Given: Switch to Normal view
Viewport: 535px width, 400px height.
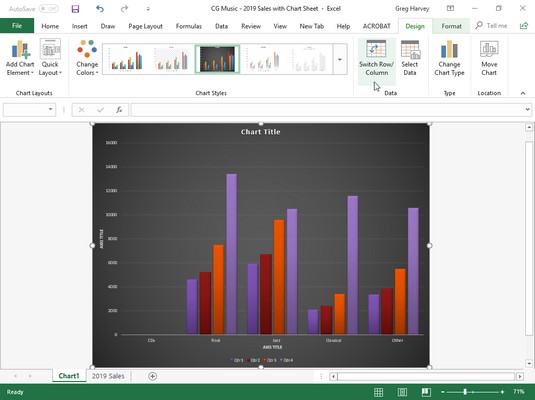Looking at the screenshot, I should point(378,392).
